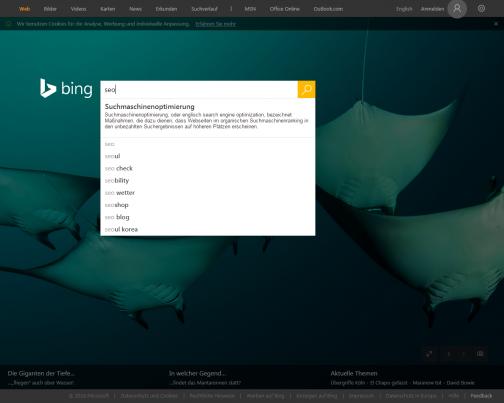The height and width of the screenshot is (403, 504).
Task: Click the Bing logo
Action: click(66, 89)
